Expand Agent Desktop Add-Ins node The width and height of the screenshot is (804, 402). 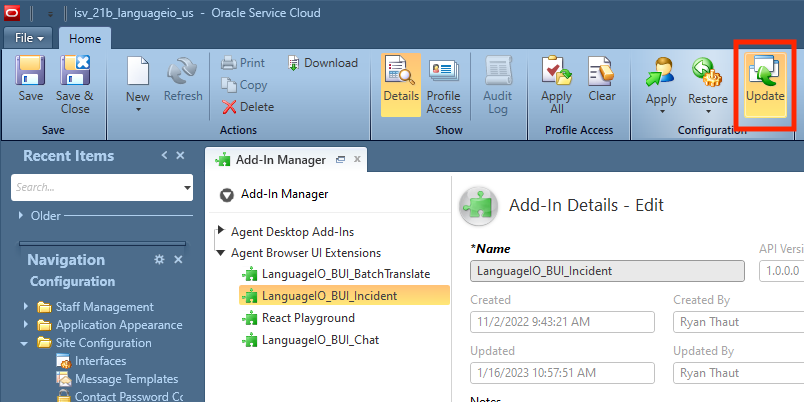coord(221,230)
